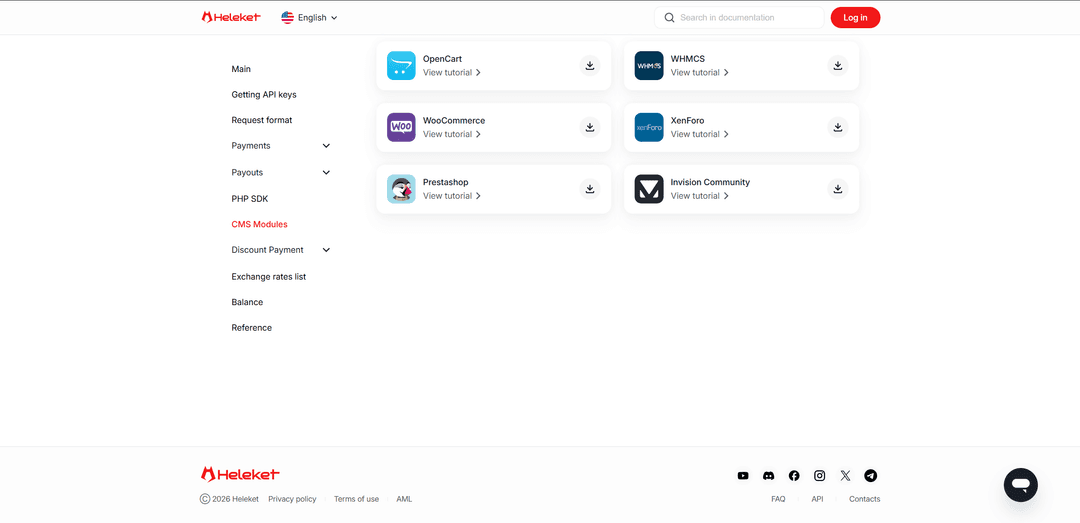View tutorial for Prestashop
This screenshot has width=1080, height=523.
coord(451,196)
